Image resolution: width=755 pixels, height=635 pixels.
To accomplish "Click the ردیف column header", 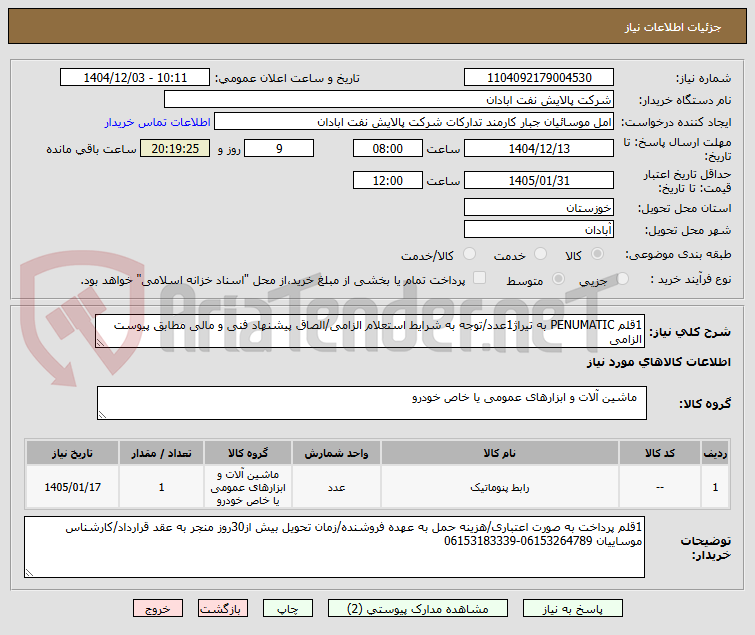I will (x=715, y=453).
